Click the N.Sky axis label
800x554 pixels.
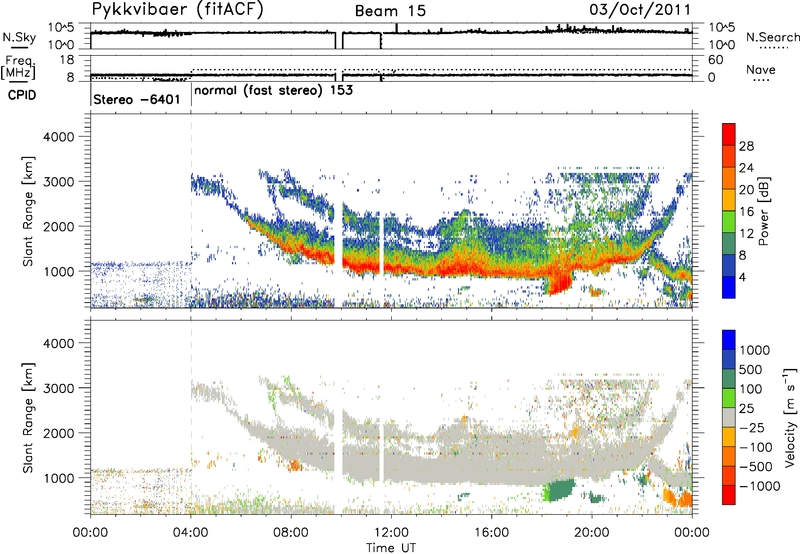[x=19, y=37]
